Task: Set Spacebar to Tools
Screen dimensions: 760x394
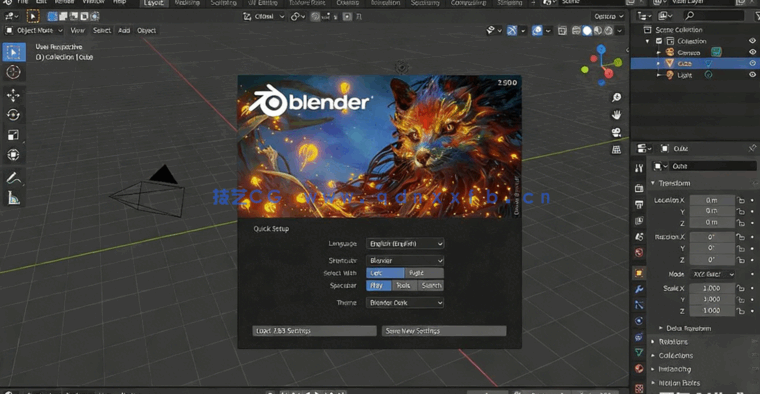Action: [x=404, y=285]
